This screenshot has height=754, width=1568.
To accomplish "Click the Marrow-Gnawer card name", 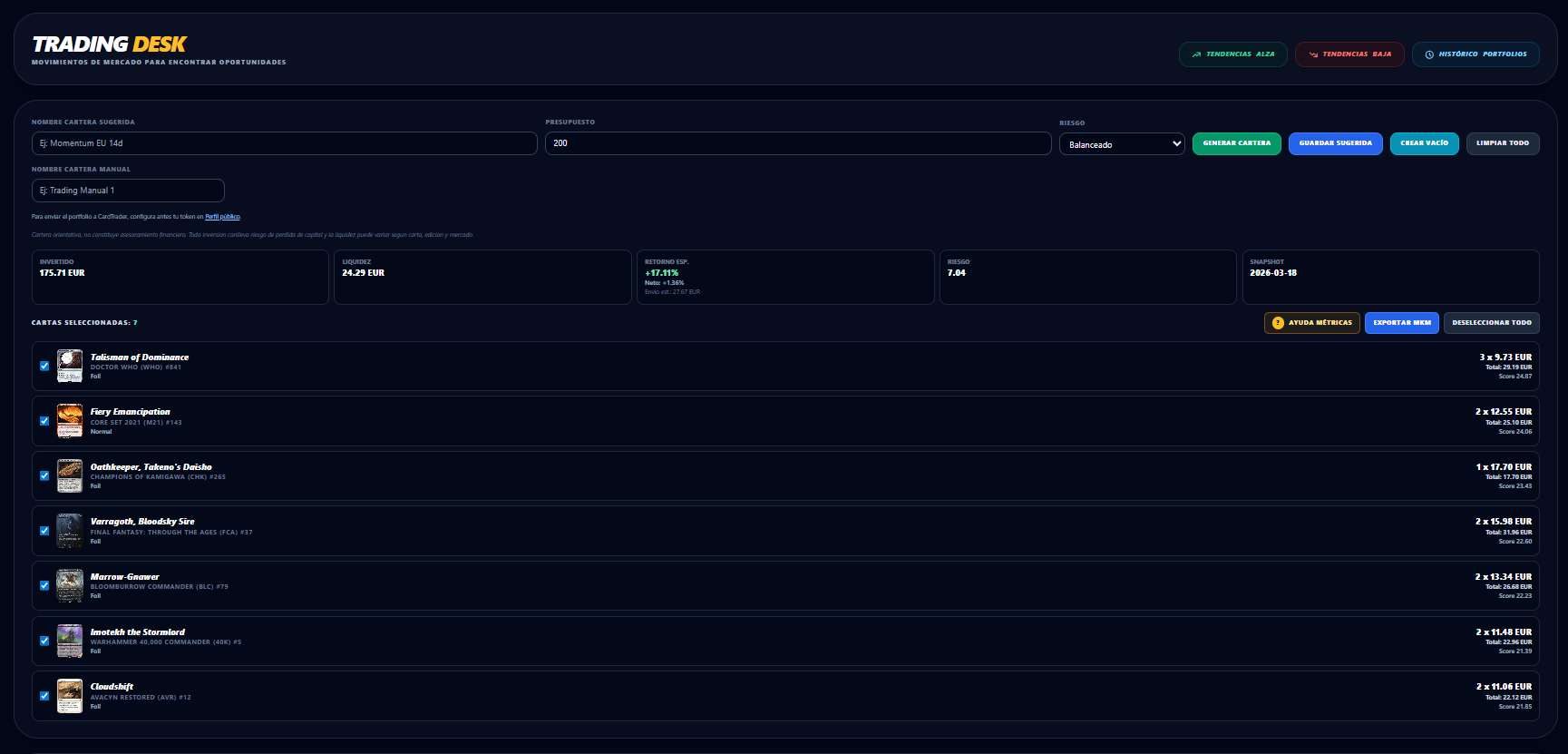I will click(x=125, y=577).
